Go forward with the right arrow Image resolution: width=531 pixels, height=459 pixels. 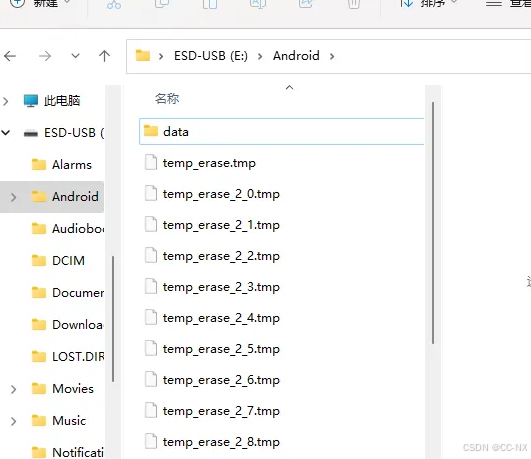click(45, 56)
